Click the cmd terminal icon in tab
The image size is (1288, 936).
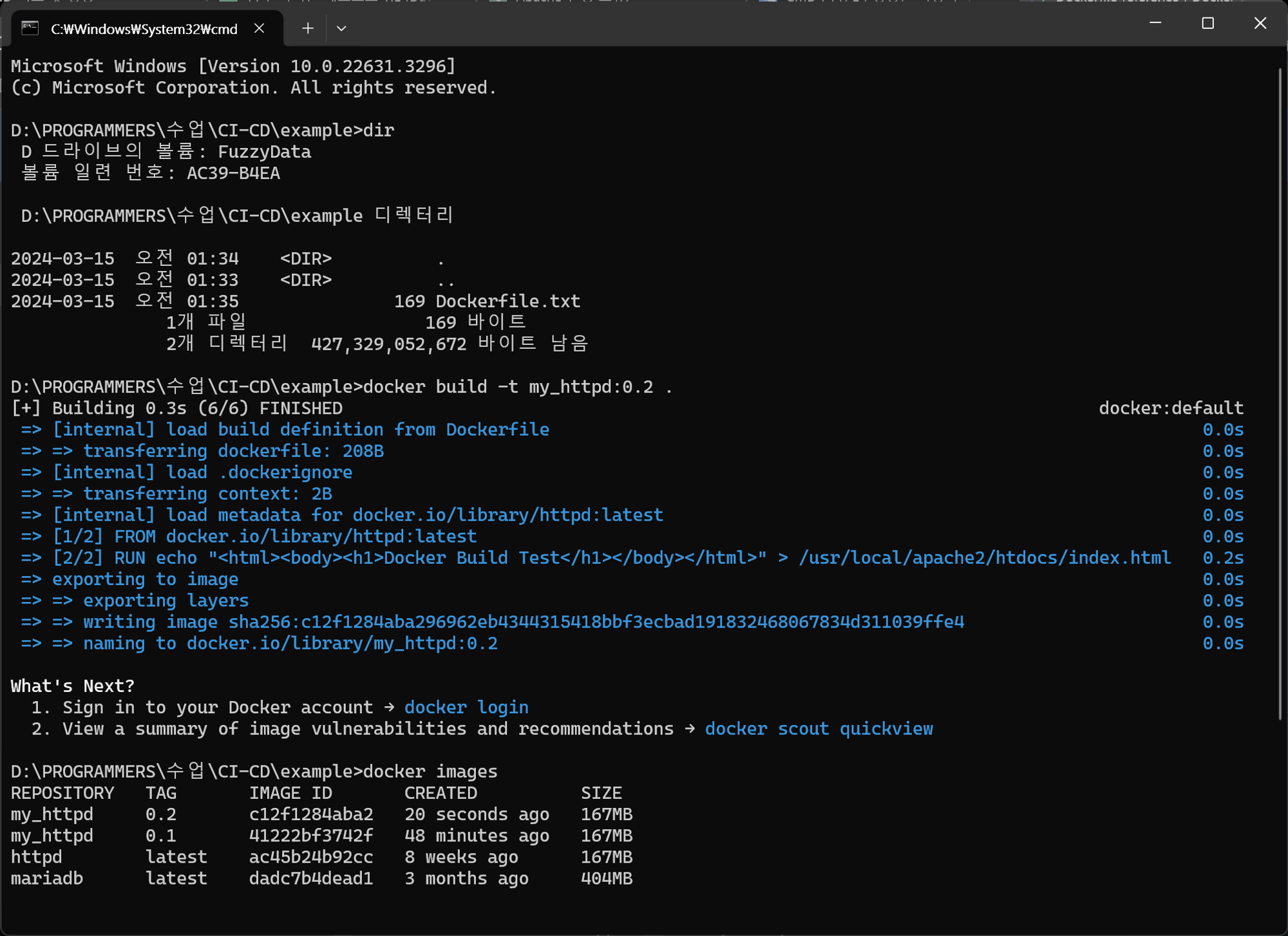point(30,28)
